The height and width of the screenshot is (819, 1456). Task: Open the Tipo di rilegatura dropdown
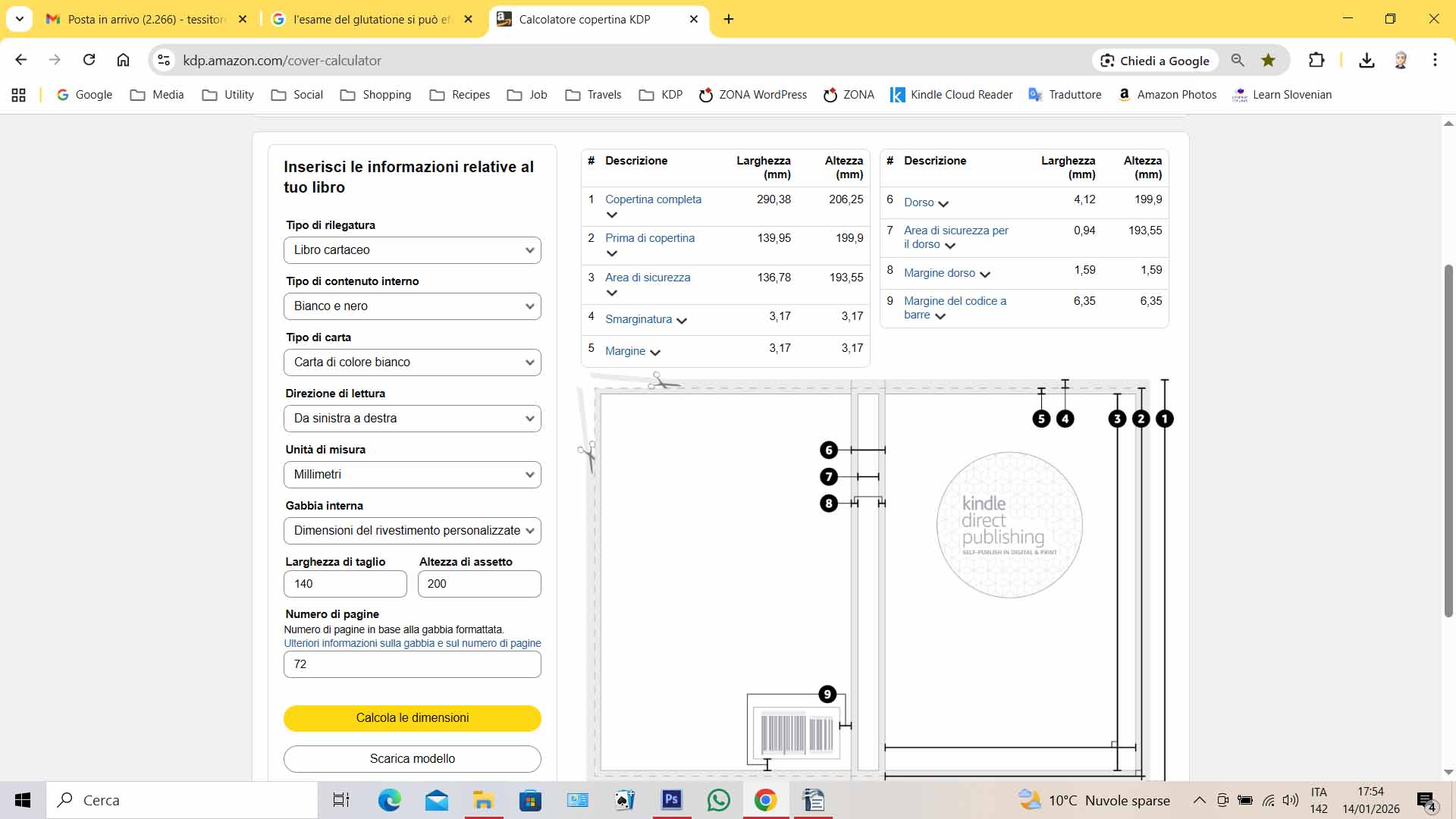pyautogui.click(x=412, y=250)
